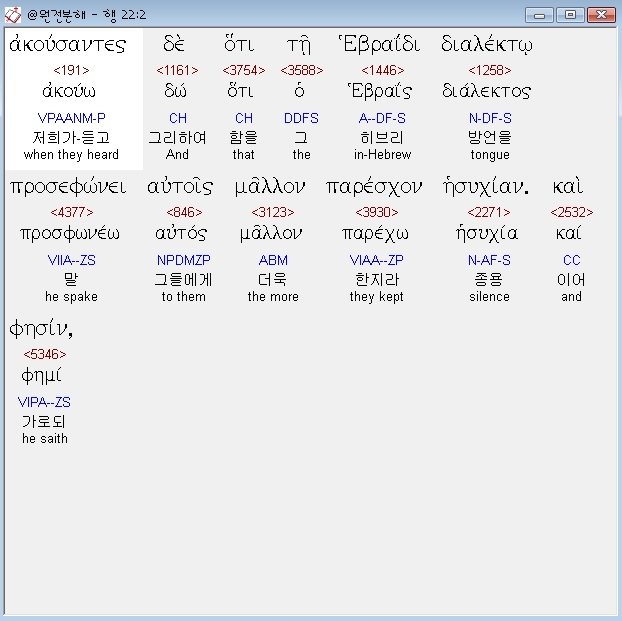Screen dimensions: 622x621
Task: Click Korean gloss 히브리
Action: (382, 137)
